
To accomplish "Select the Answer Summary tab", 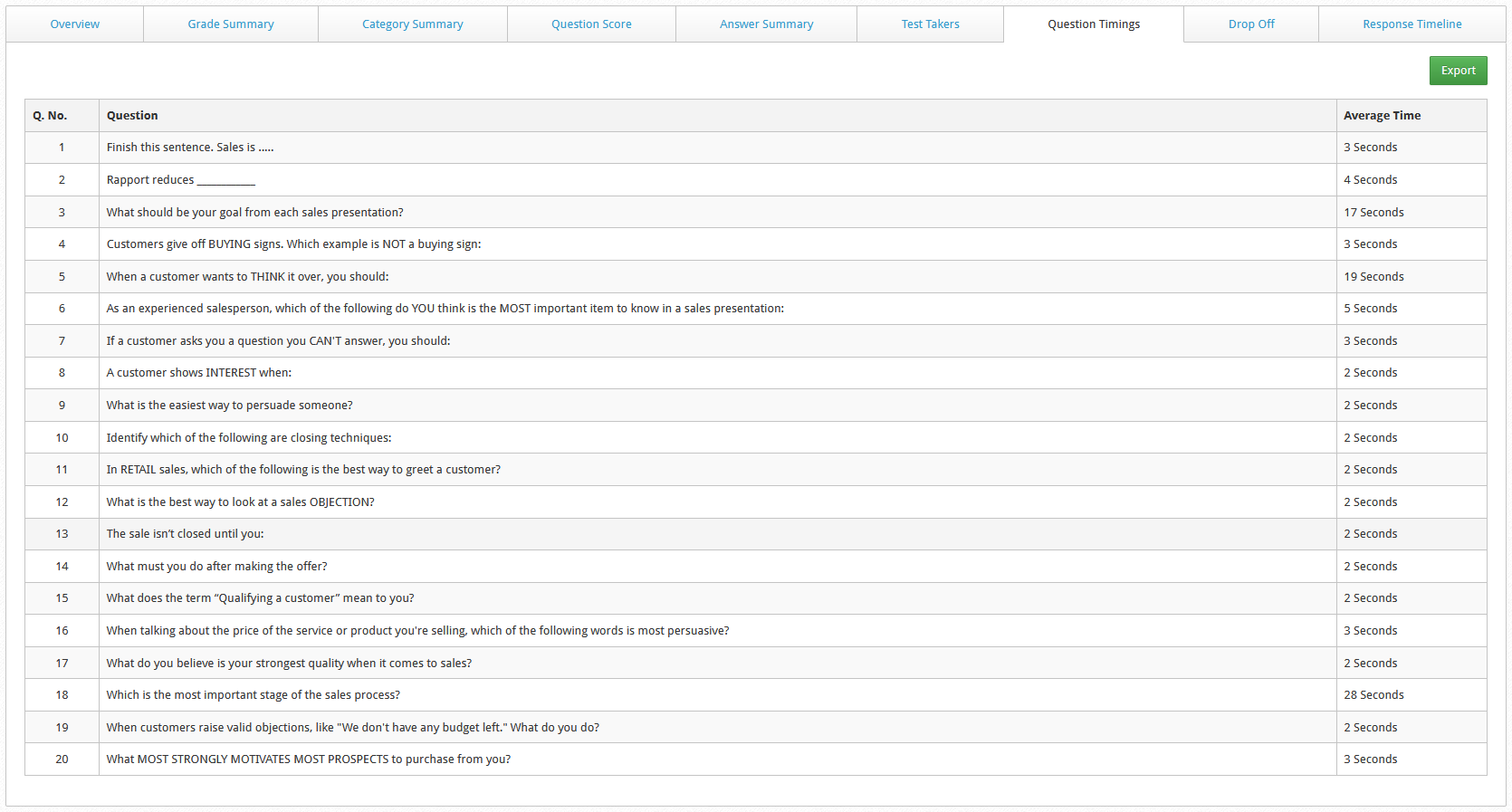I will coord(766,24).
